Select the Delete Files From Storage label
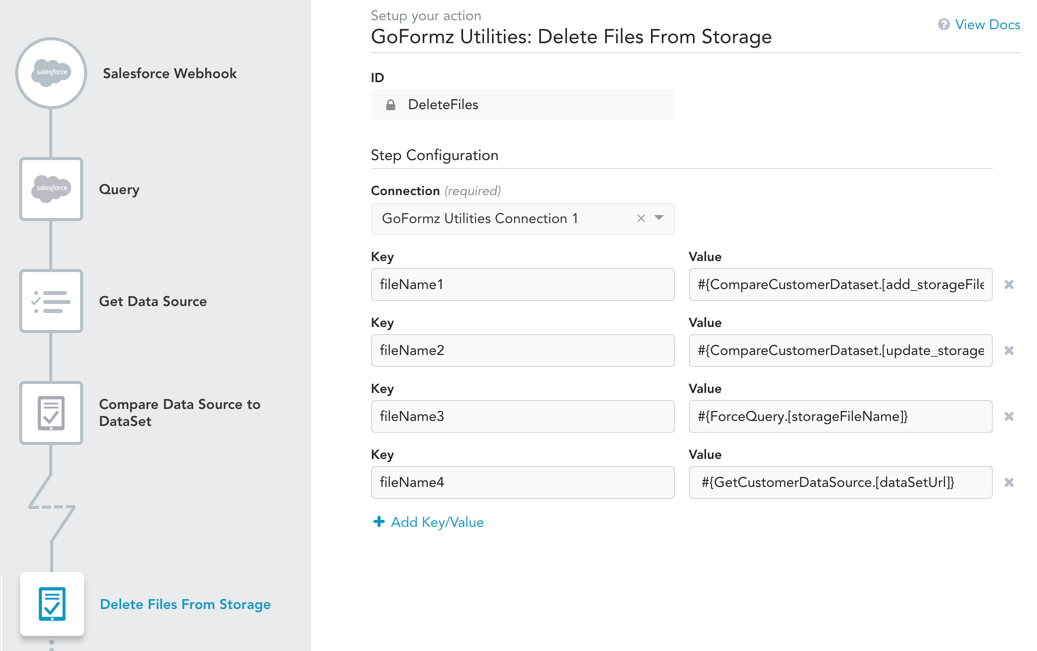Viewport: 1037px width, 651px height. coord(185,604)
